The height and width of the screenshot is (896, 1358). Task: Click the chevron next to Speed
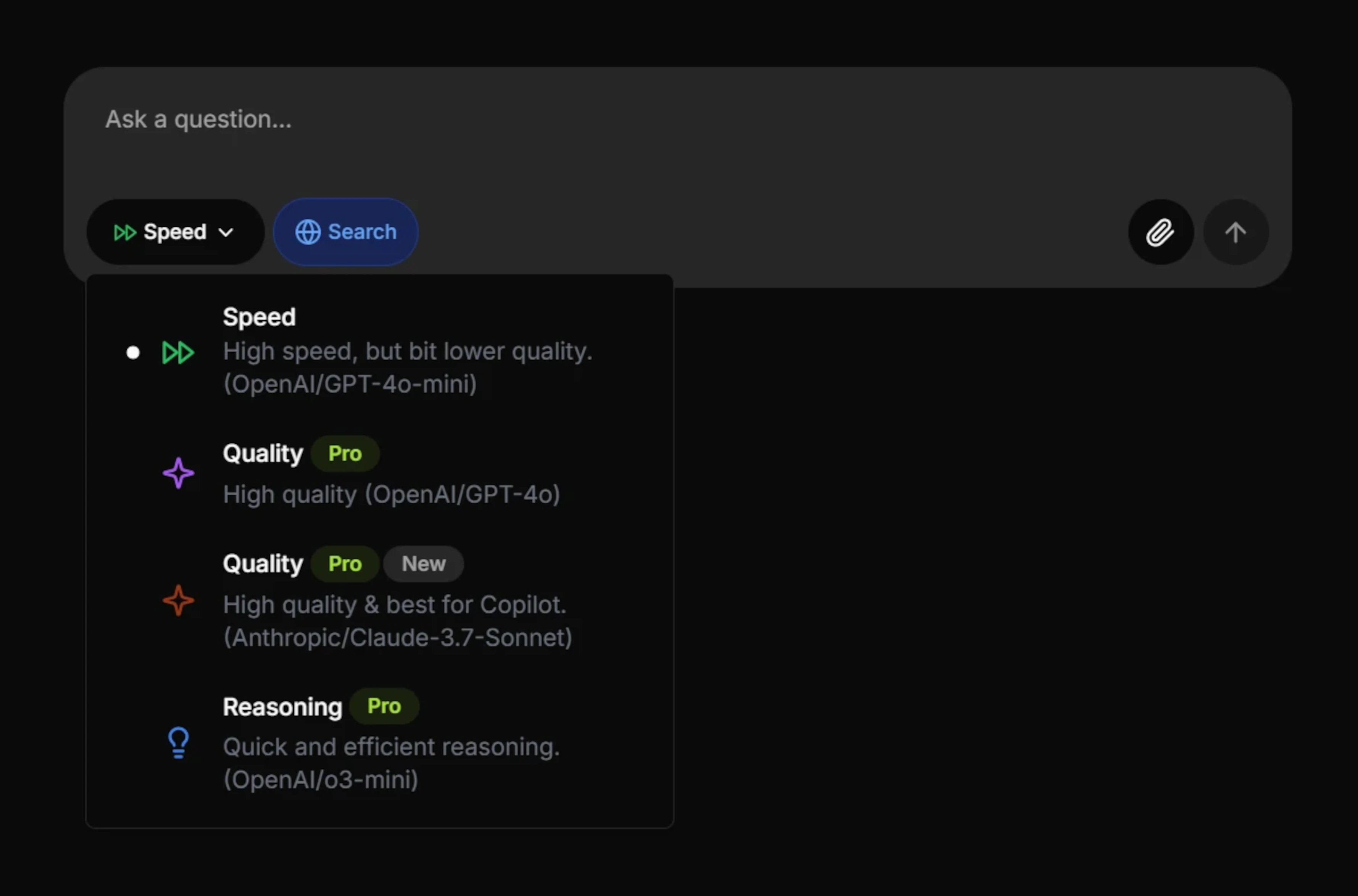tap(226, 232)
